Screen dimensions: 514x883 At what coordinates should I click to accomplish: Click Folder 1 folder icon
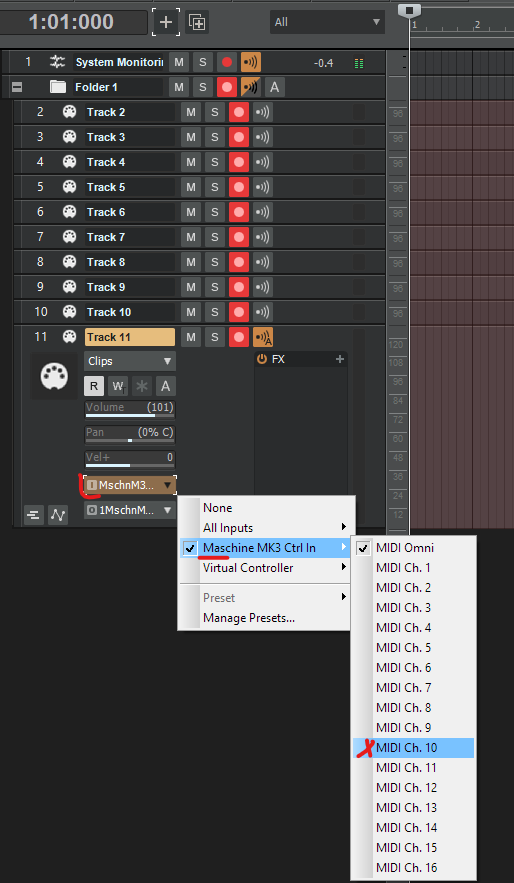pyautogui.click(x=58, y=87)
